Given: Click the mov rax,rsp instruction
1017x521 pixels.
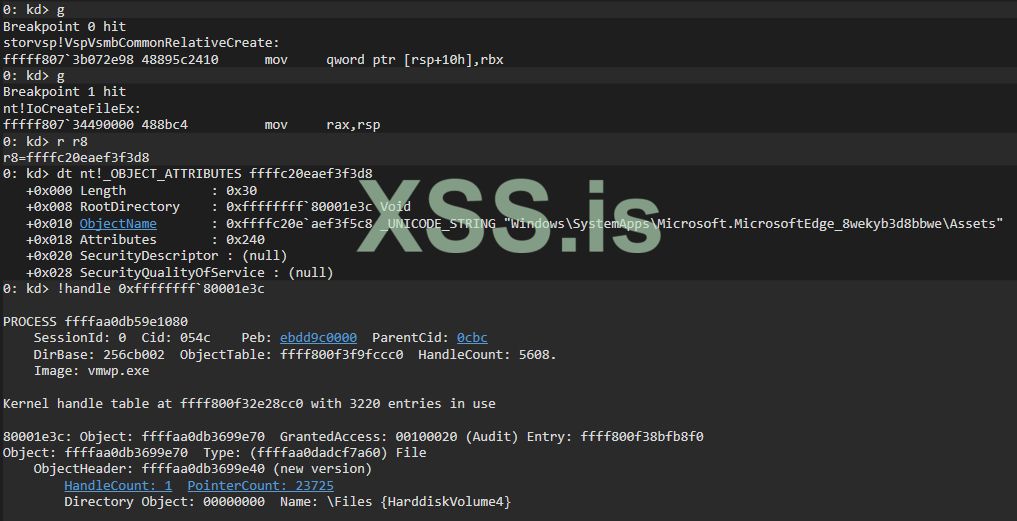Looking at the screenshot, I should (322, 125).
